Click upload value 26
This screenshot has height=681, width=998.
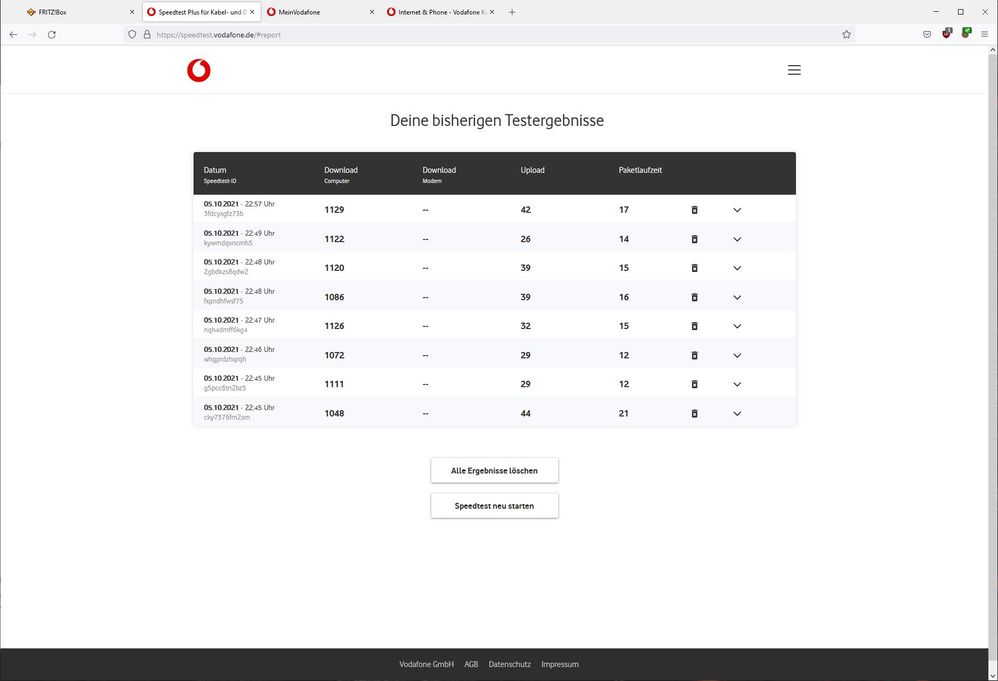tap(526, 239)
